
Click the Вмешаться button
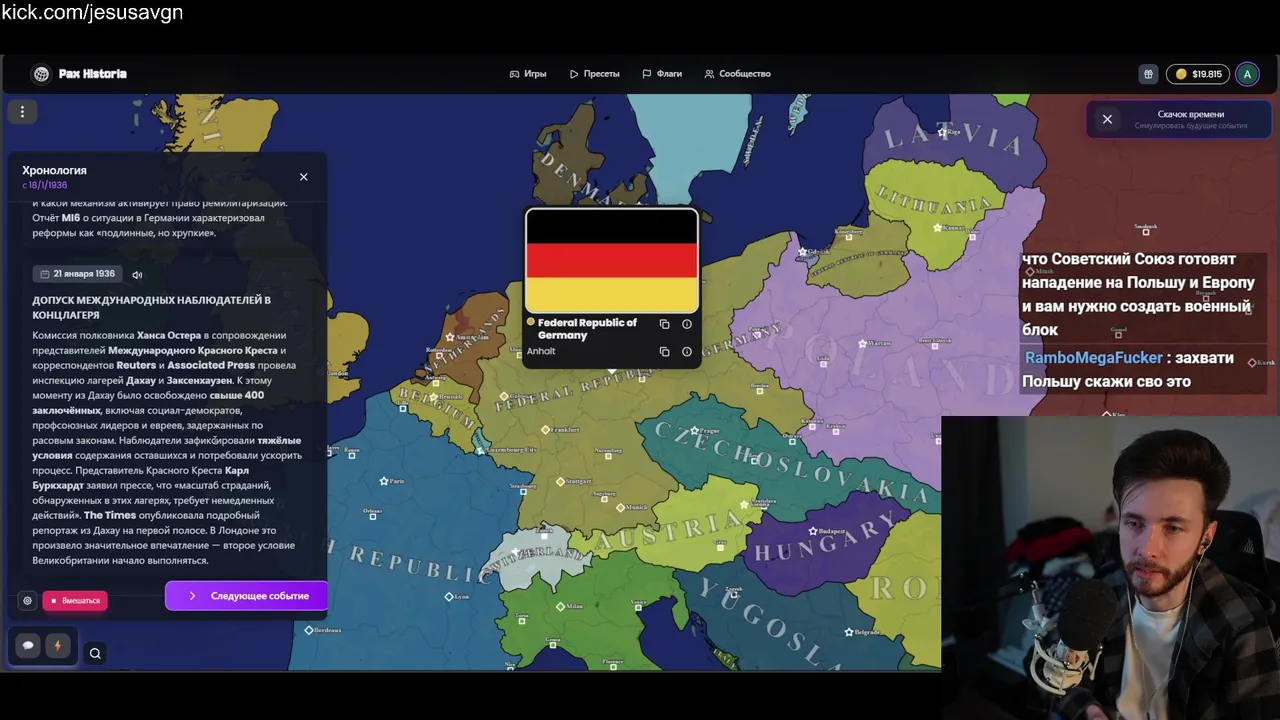(75, 601)
